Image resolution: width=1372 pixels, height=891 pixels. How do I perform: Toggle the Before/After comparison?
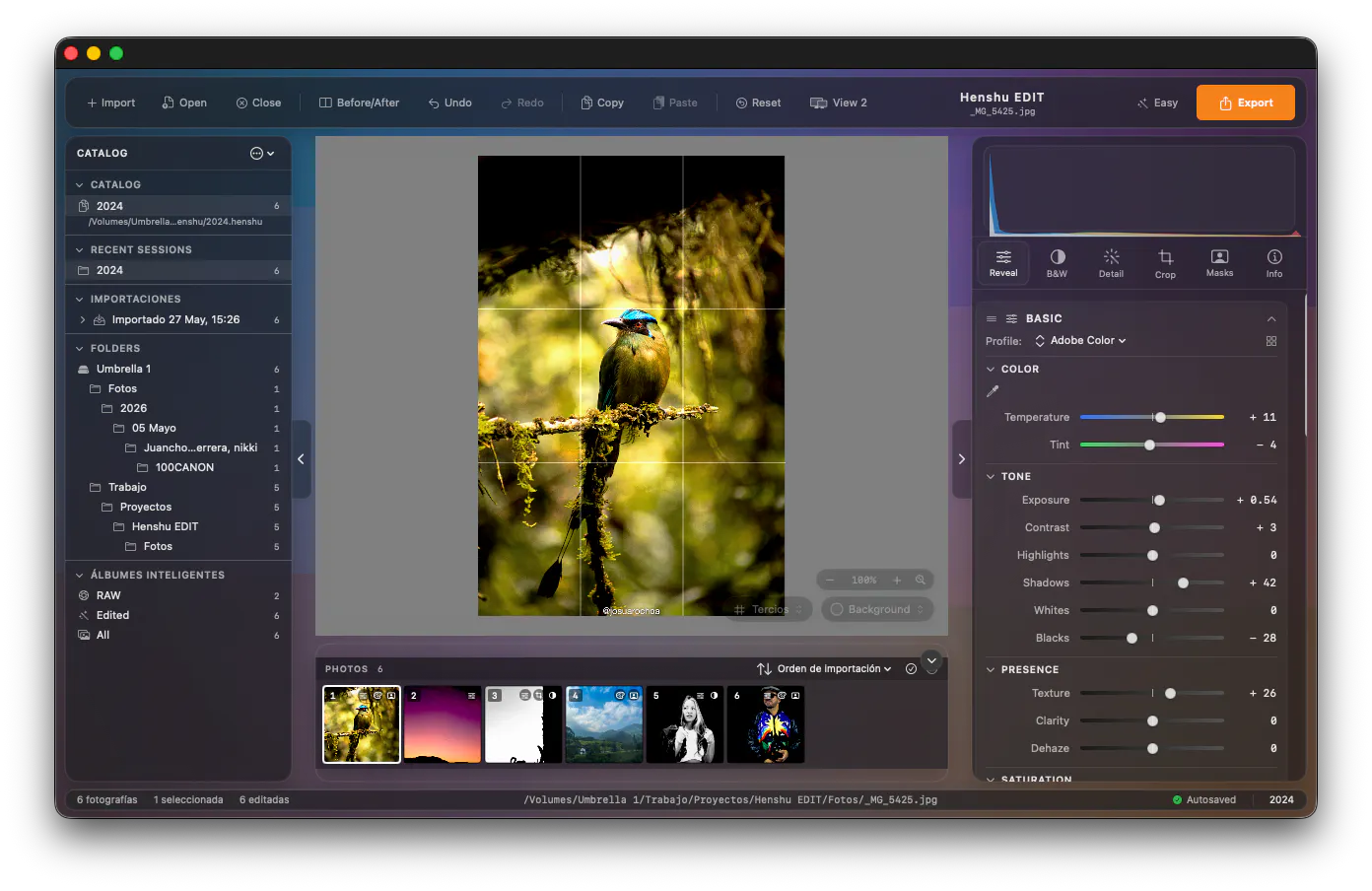(359, 103)
